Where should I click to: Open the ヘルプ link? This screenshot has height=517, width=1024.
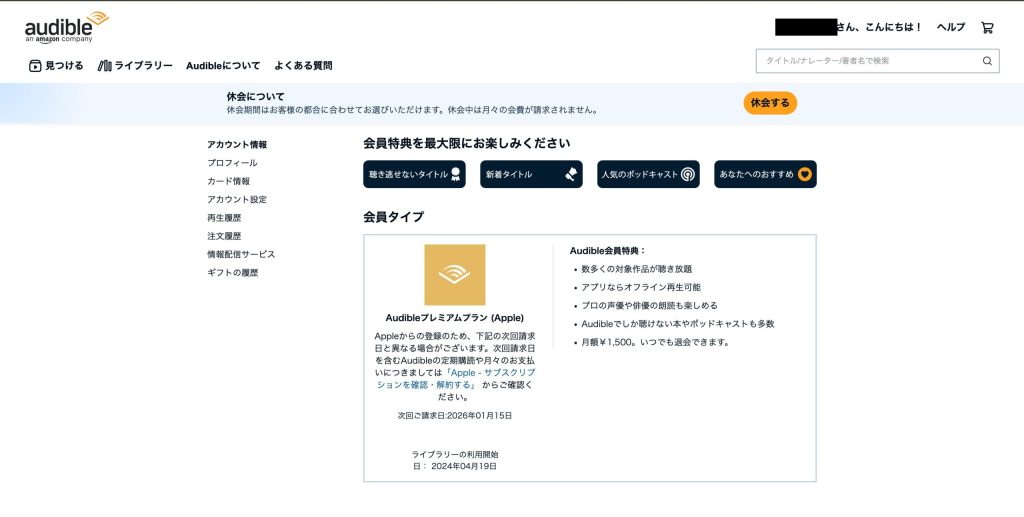[951, 27]
